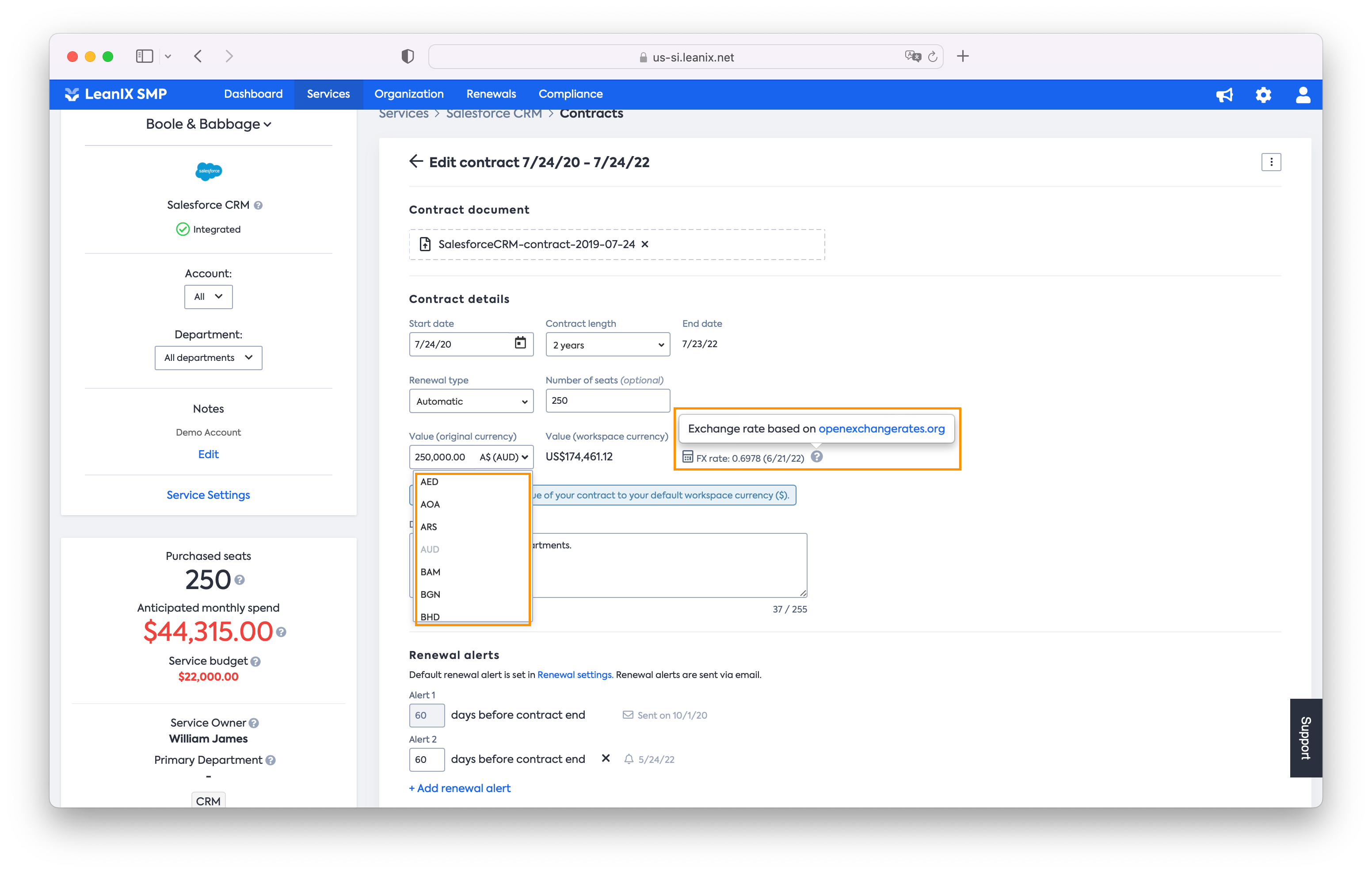Open the Compliance tab
This screenshot has width=1372, height=873.
tap(570, 94)
